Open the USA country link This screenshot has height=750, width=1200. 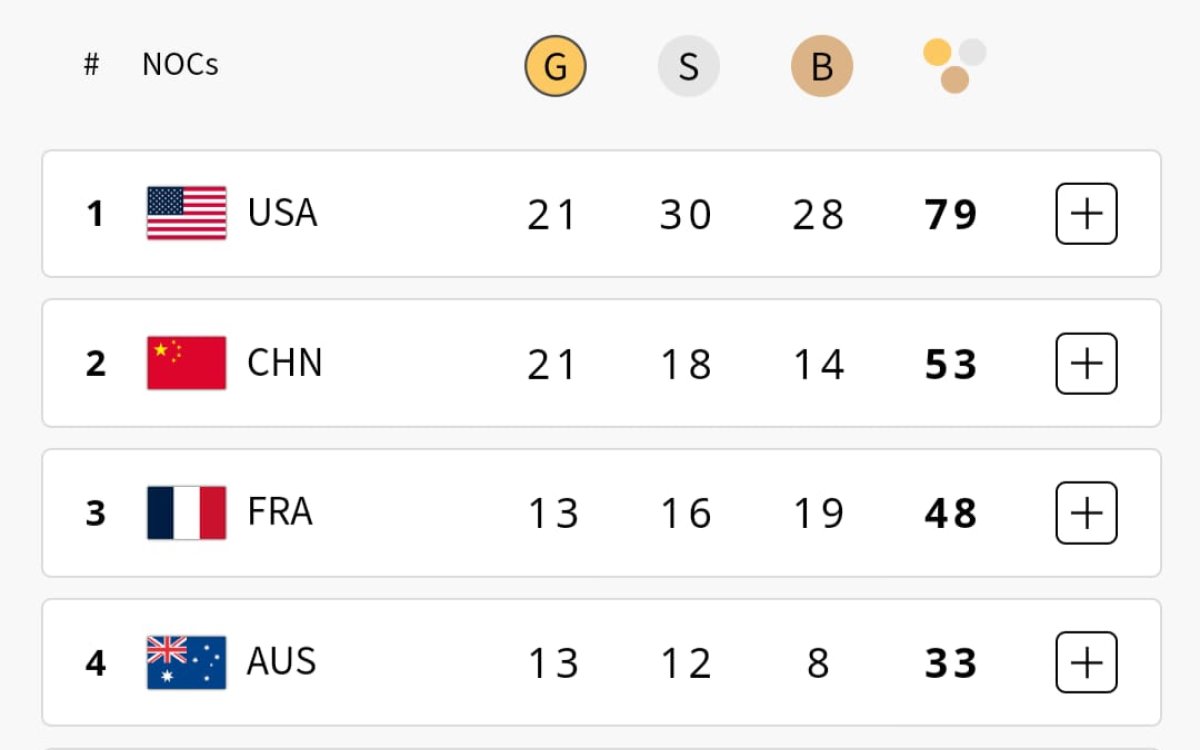tap(282, 213)
